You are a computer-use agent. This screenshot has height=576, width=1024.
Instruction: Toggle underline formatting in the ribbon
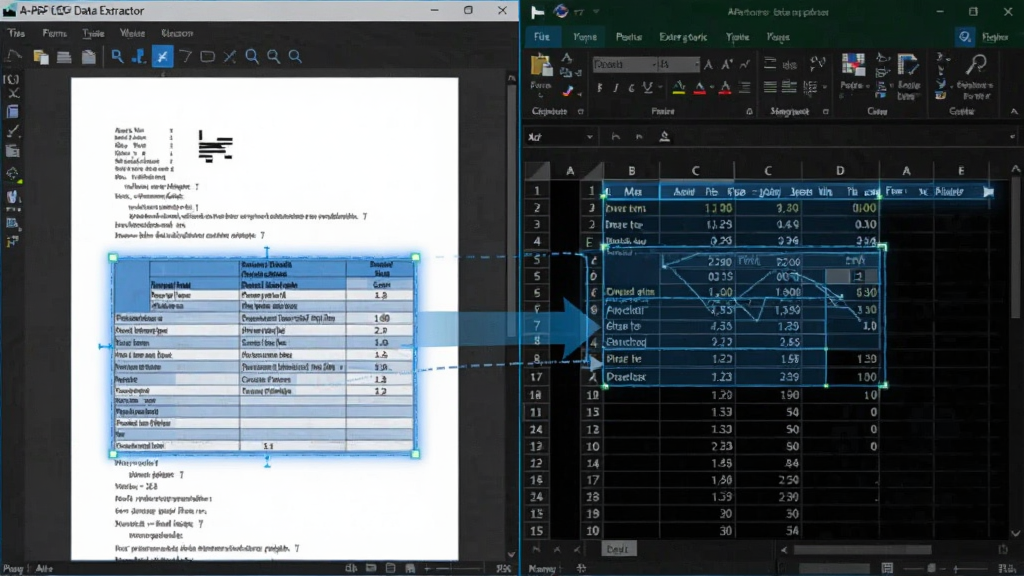point(647,88)
